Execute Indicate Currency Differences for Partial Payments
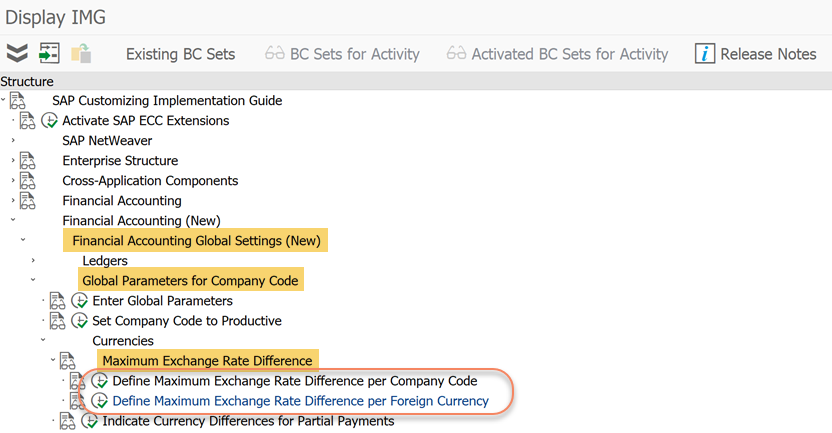This screenshot has width=832, height=433. pyautogui.click(x=90, y=421)
